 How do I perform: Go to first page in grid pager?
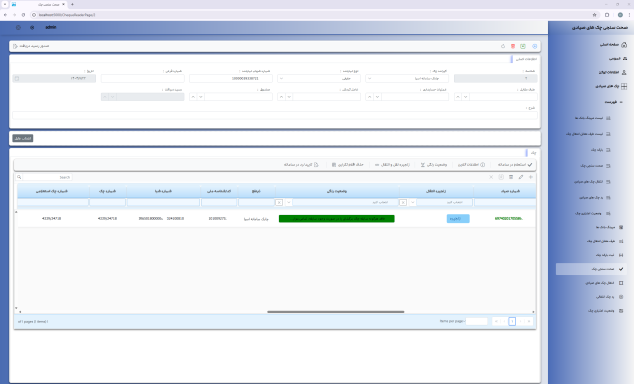[x=496, y=321]
